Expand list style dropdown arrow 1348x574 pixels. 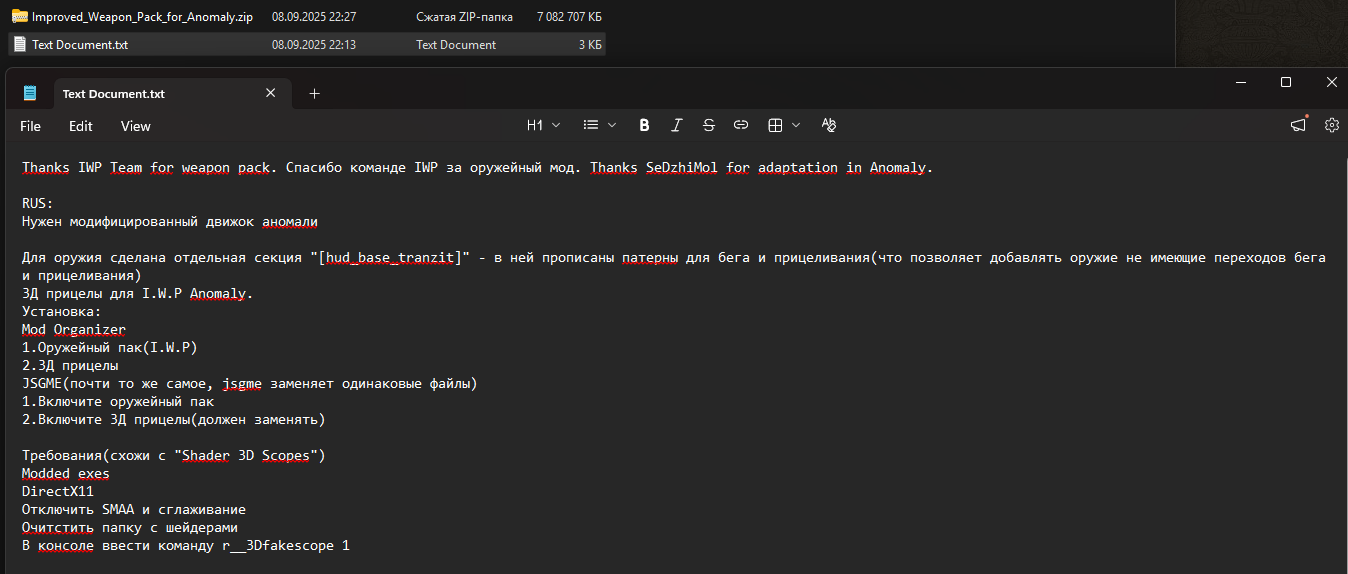pyautogui.click(x=612, y=126)
